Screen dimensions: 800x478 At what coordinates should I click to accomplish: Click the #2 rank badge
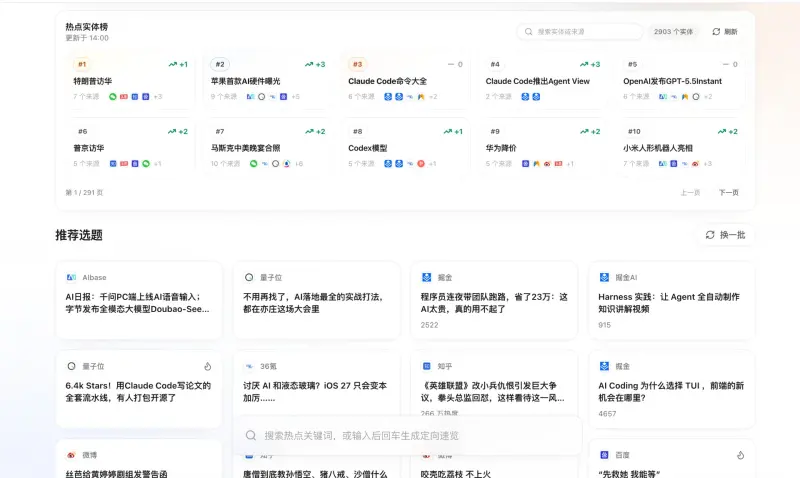pos(220,64)
